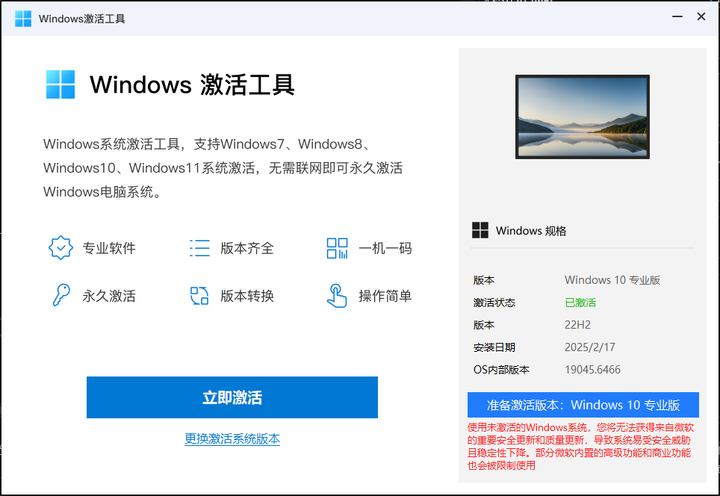Click the 立即激活 button
Image resolution: width=720 pixels, height=496 pixels.
(232, 397)
